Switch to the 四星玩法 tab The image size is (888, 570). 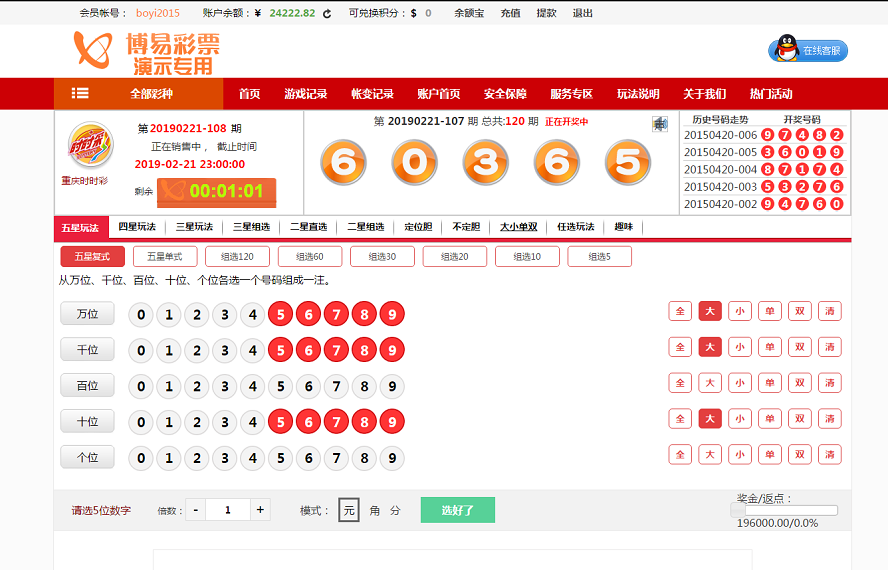[137, 227]
